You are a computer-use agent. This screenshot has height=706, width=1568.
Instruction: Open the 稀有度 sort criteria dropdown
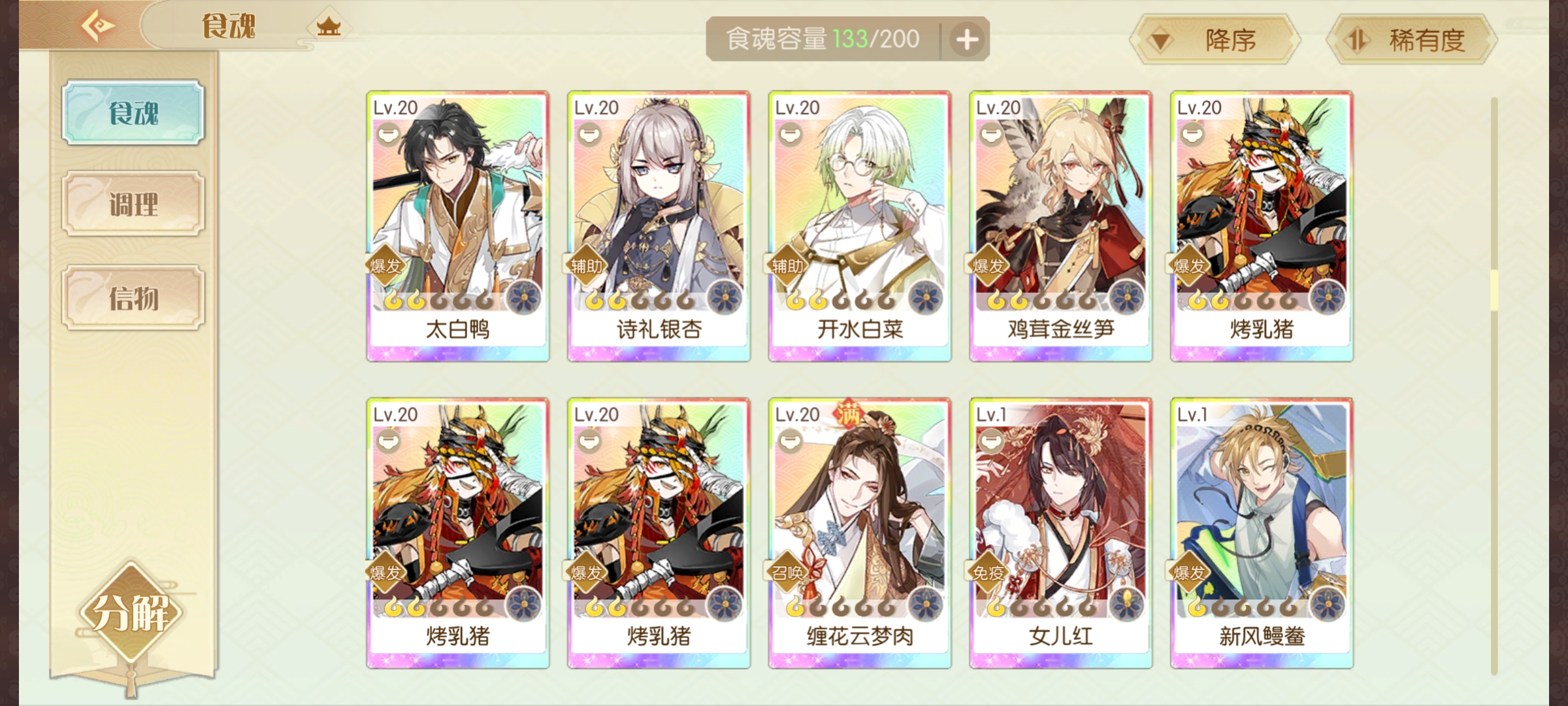coord(1411,40)
